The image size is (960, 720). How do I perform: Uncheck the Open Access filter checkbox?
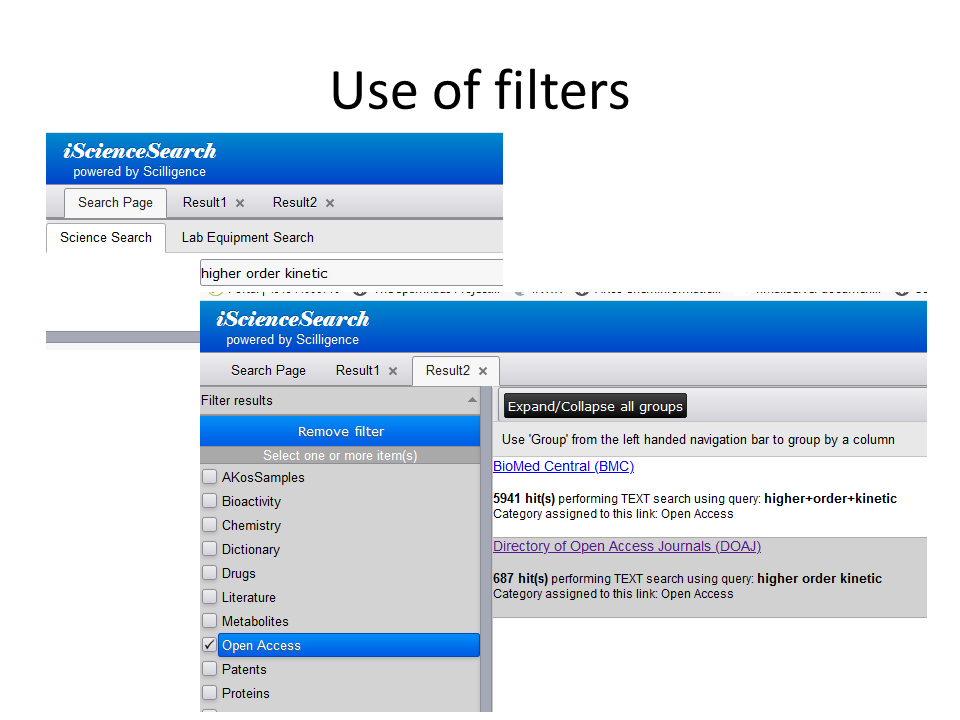pyautogui.click(x=209, y=645)
